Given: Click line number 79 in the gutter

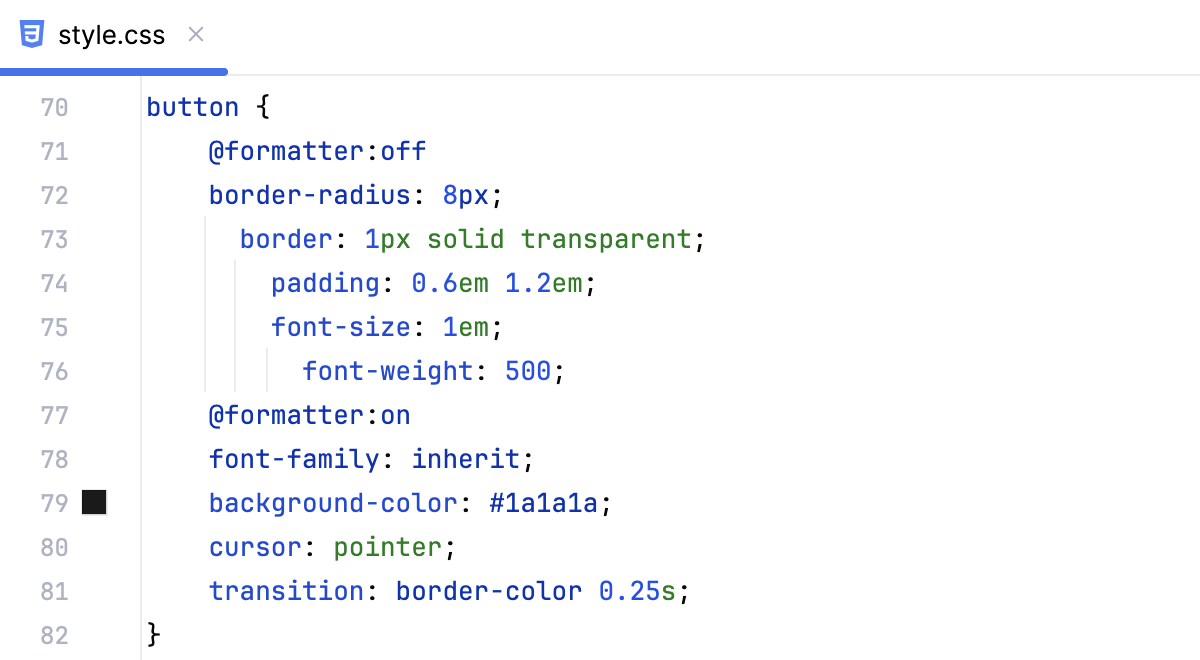Looking at the screenshot, I should [55, 503].
